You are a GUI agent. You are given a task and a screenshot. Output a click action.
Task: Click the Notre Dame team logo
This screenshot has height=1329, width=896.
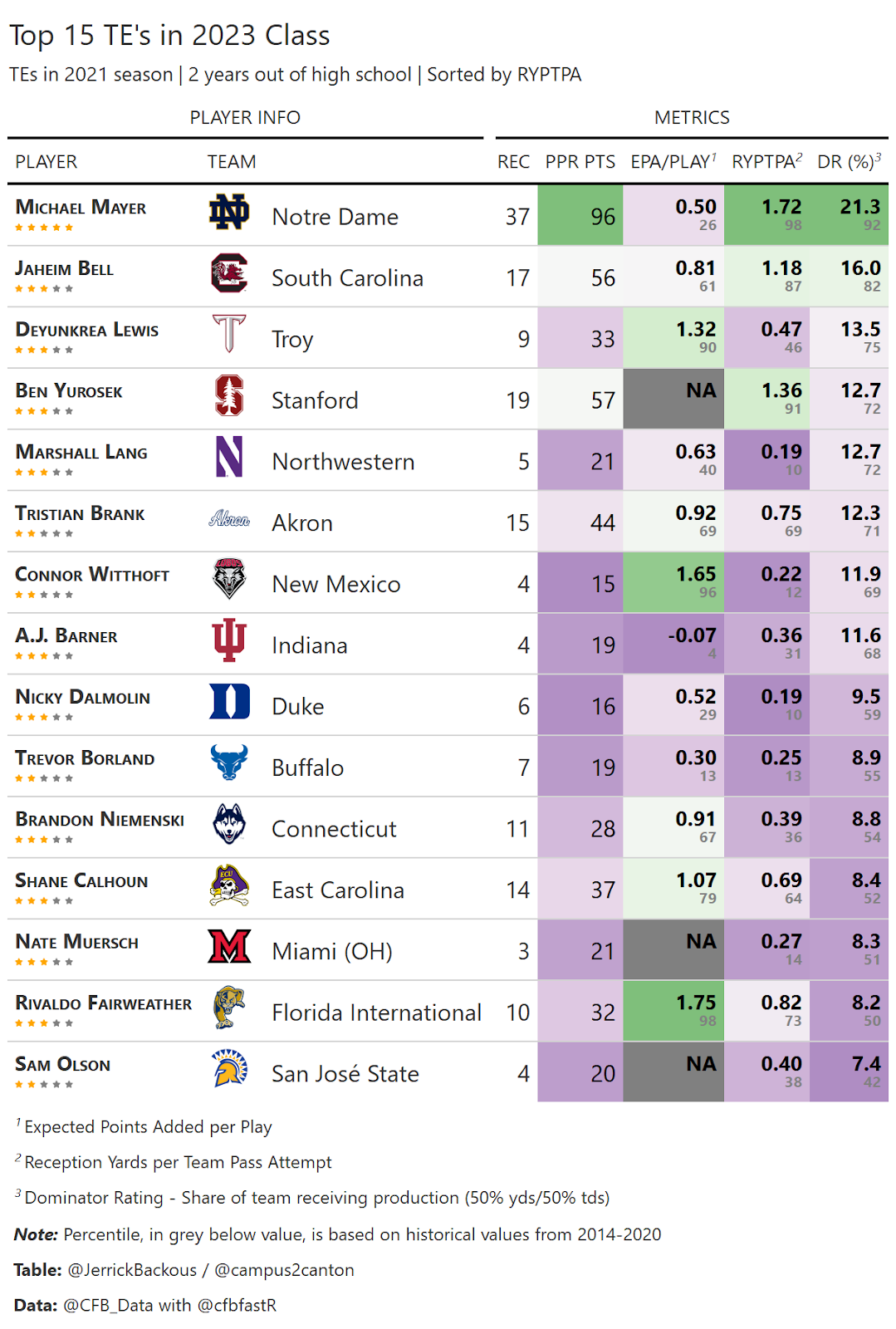[x=229, y=213]
